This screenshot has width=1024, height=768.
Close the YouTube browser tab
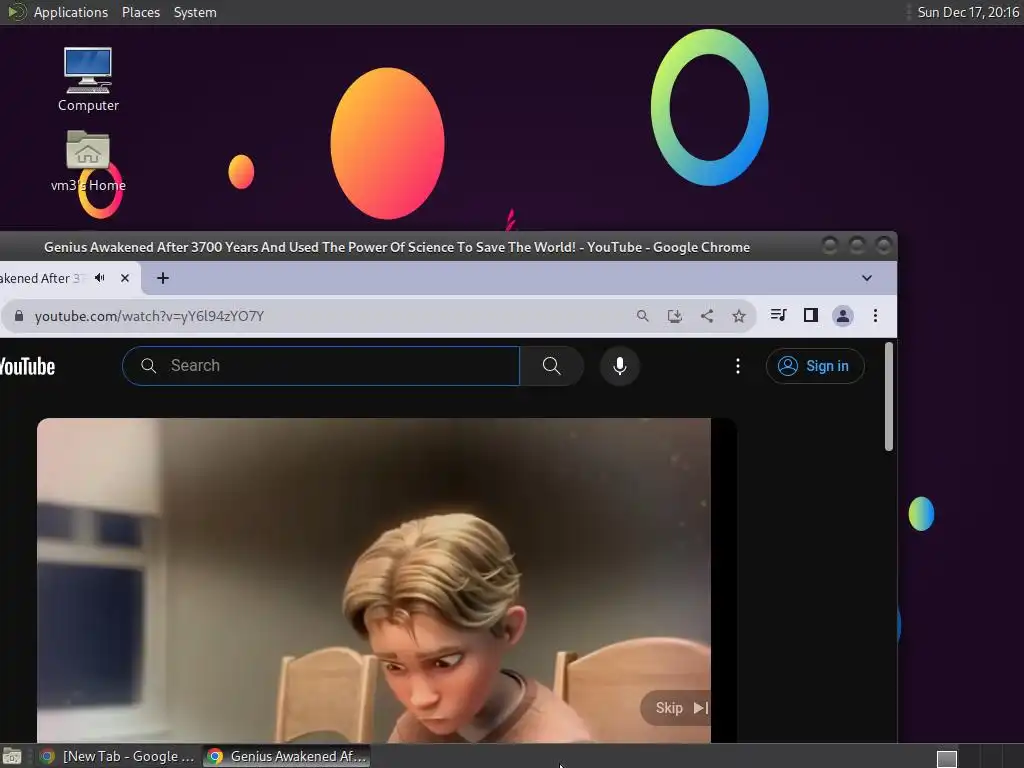[125, 278]
